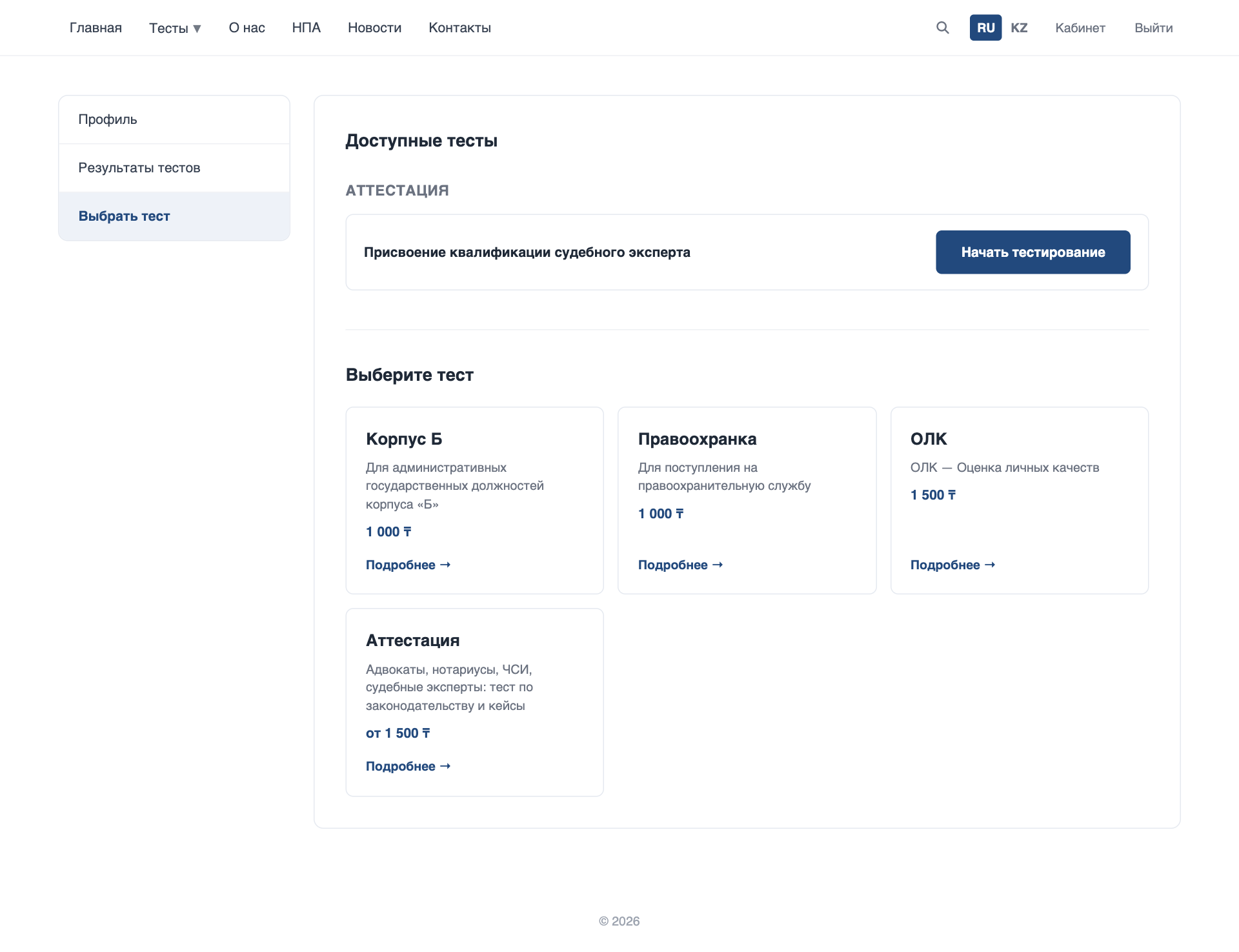Open Профиль in the sidebar
Image resolution: width=1239 pixels, height=952 pixels.
tap(174, 119)
